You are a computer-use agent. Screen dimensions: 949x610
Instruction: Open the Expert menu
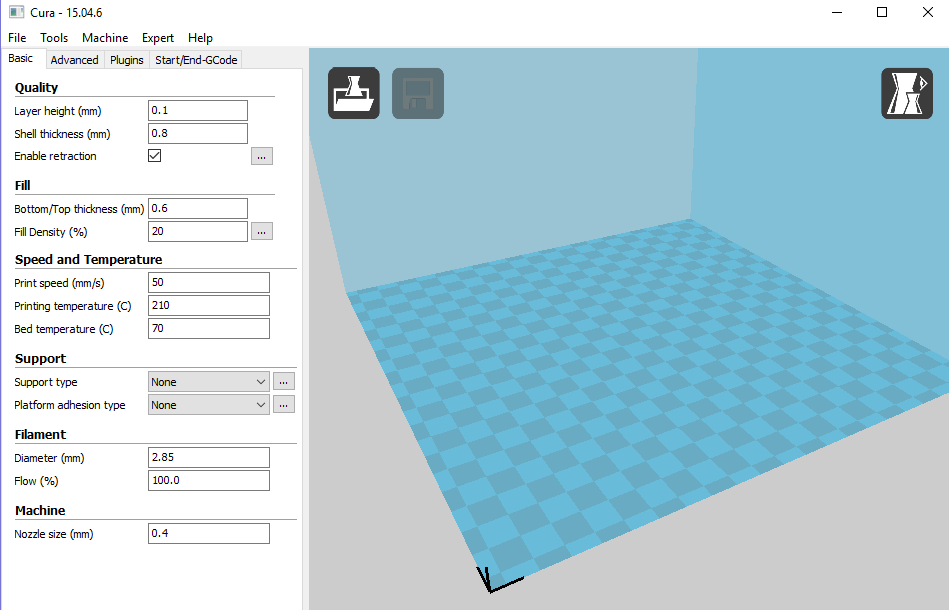pyautogui.click(x=157, y=37)
